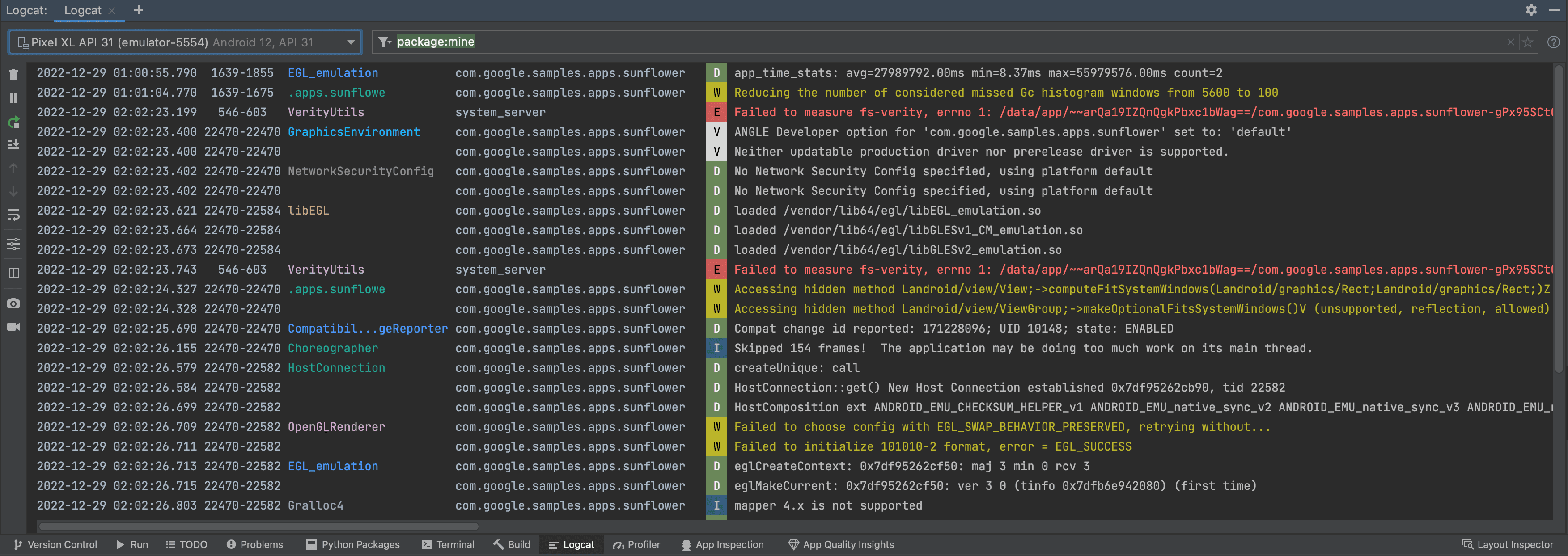1568x556 pixels.
Task: Open filter history dropdown funnel icon
Action: click(x=384, y=42)
